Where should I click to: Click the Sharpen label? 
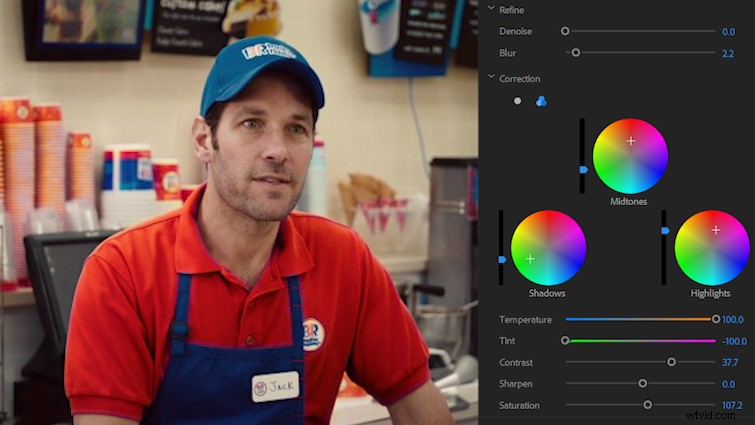(x=516, y=384)
